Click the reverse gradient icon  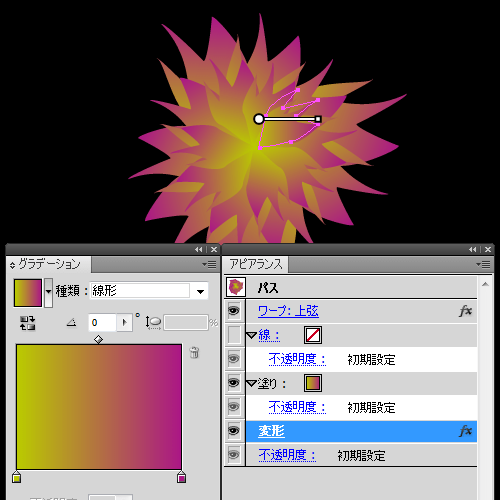(x=27, y=323)
